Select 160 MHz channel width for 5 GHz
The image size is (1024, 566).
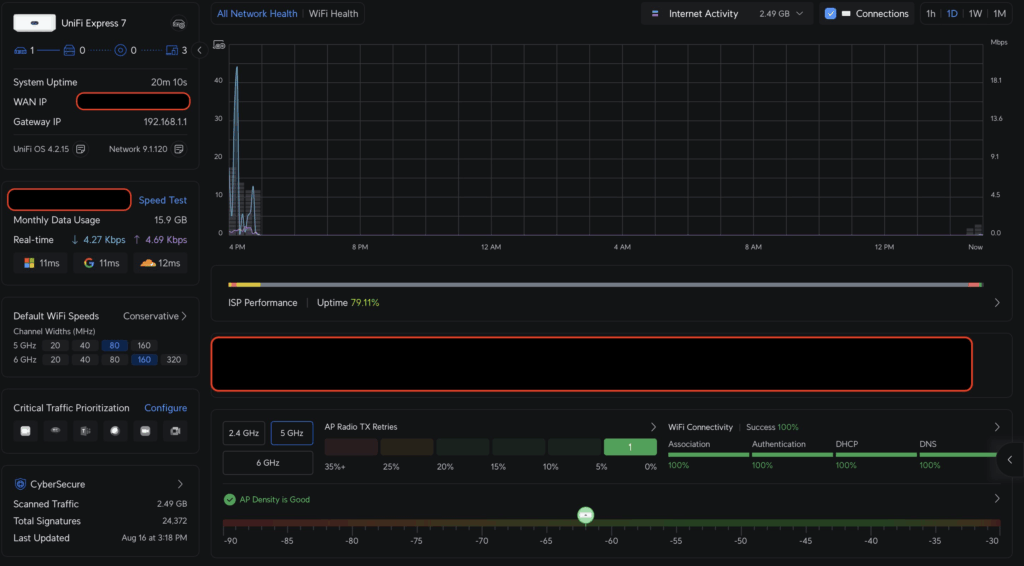tap(144, 345)
